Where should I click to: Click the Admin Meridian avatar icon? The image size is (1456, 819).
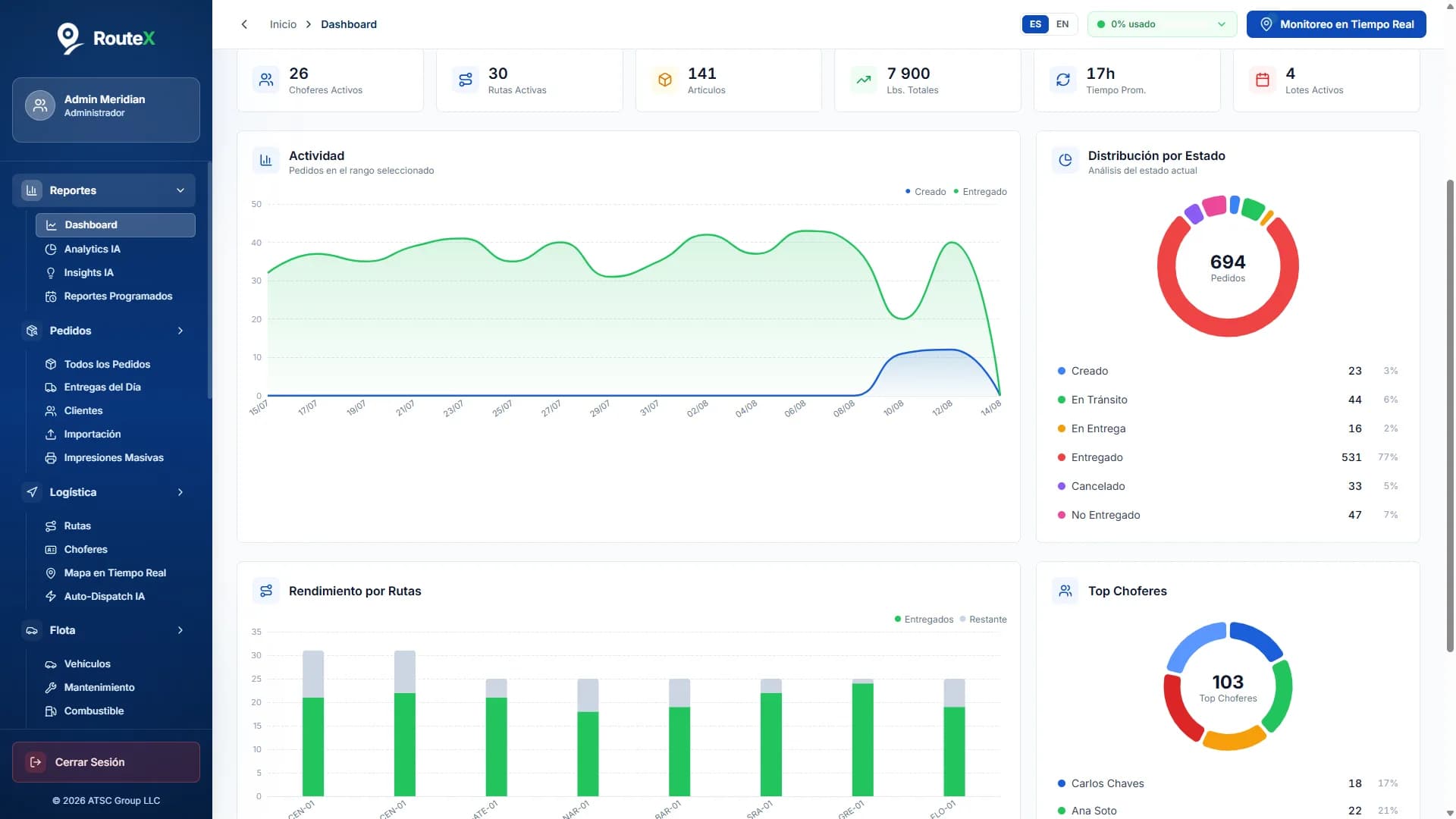pyautogui.click(x=40, y=105)
